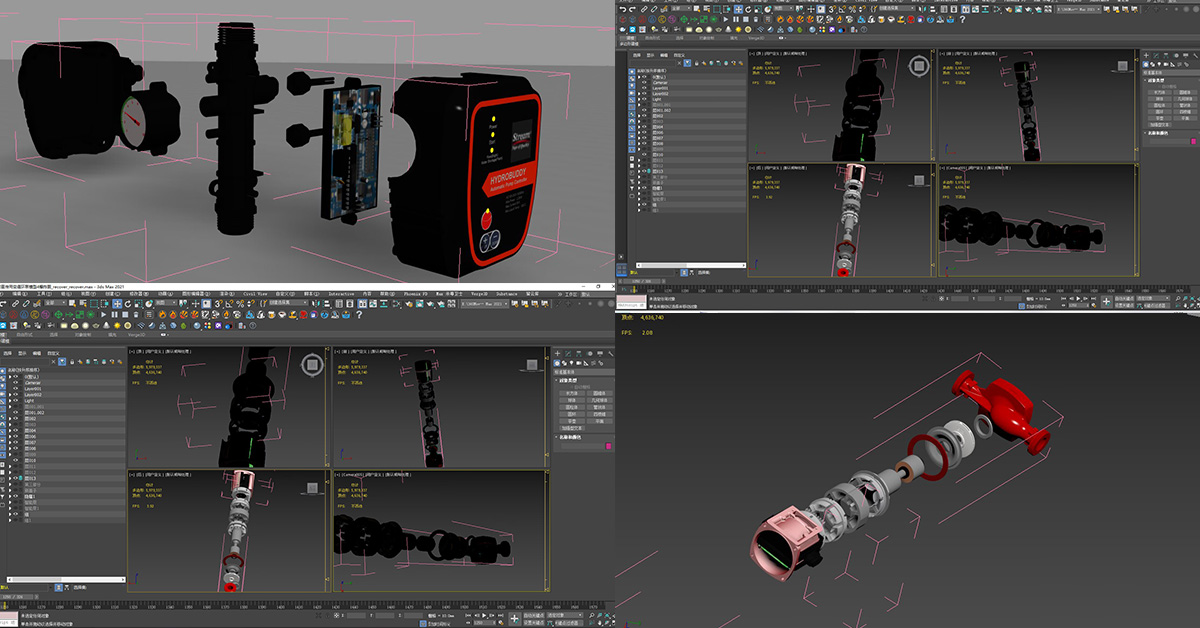The image size is (1200, 628).
Task: Enable 自动关键点 Auto Key in lower-left window
Action: 534,615
